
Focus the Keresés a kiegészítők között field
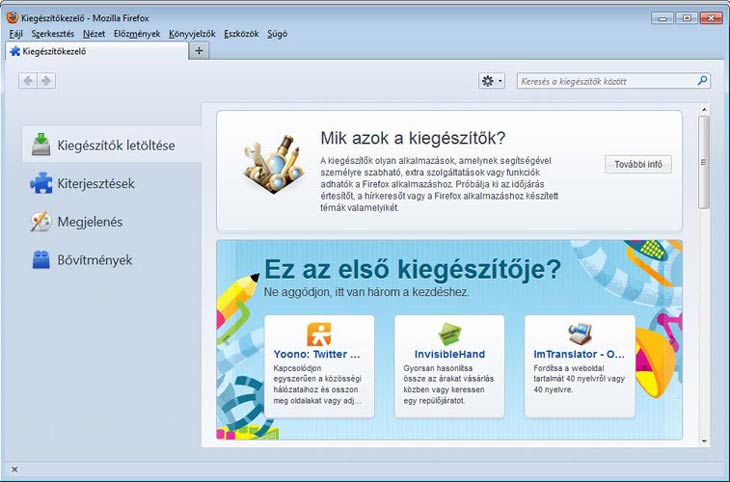[614, 81]
